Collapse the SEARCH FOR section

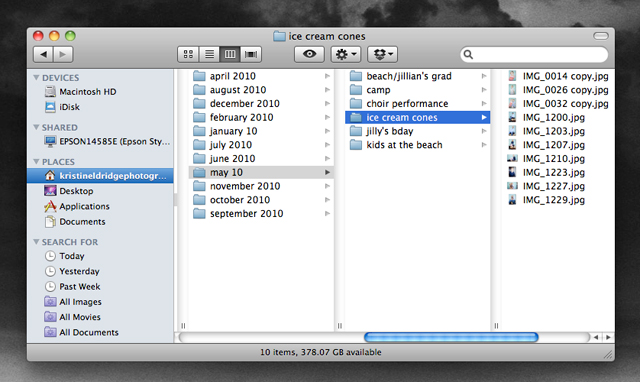[x=36, y=242]
